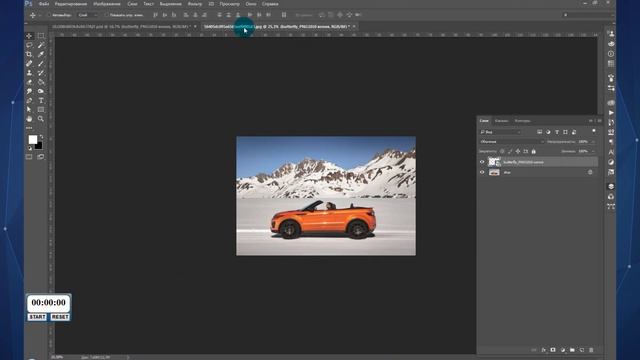
Task: Turn layer filtering on or off
Action: (x=594, y=131)
